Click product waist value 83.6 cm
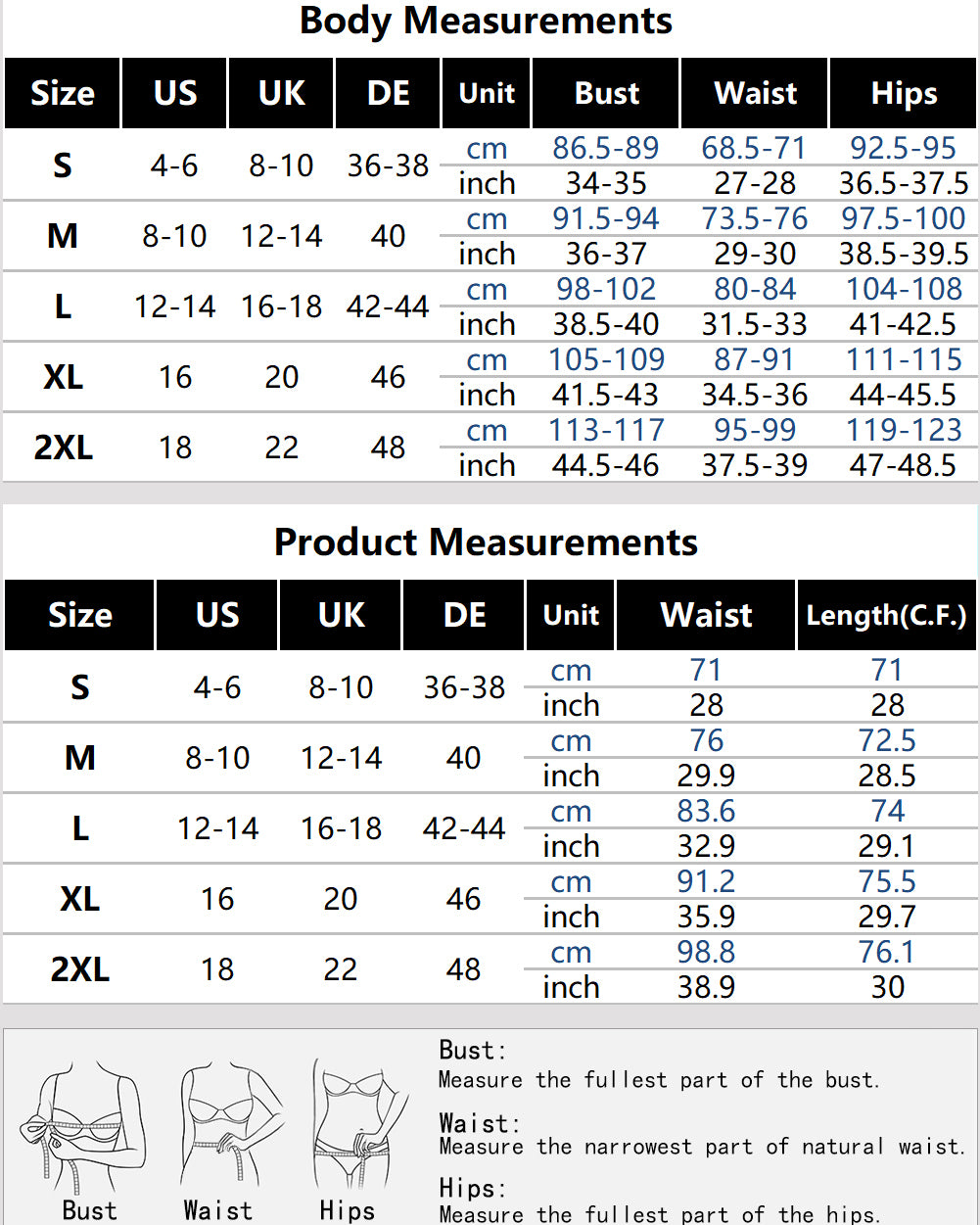The height and width of the screenshot is (1225, 980). pyautogui.click(x=706, y=811)
